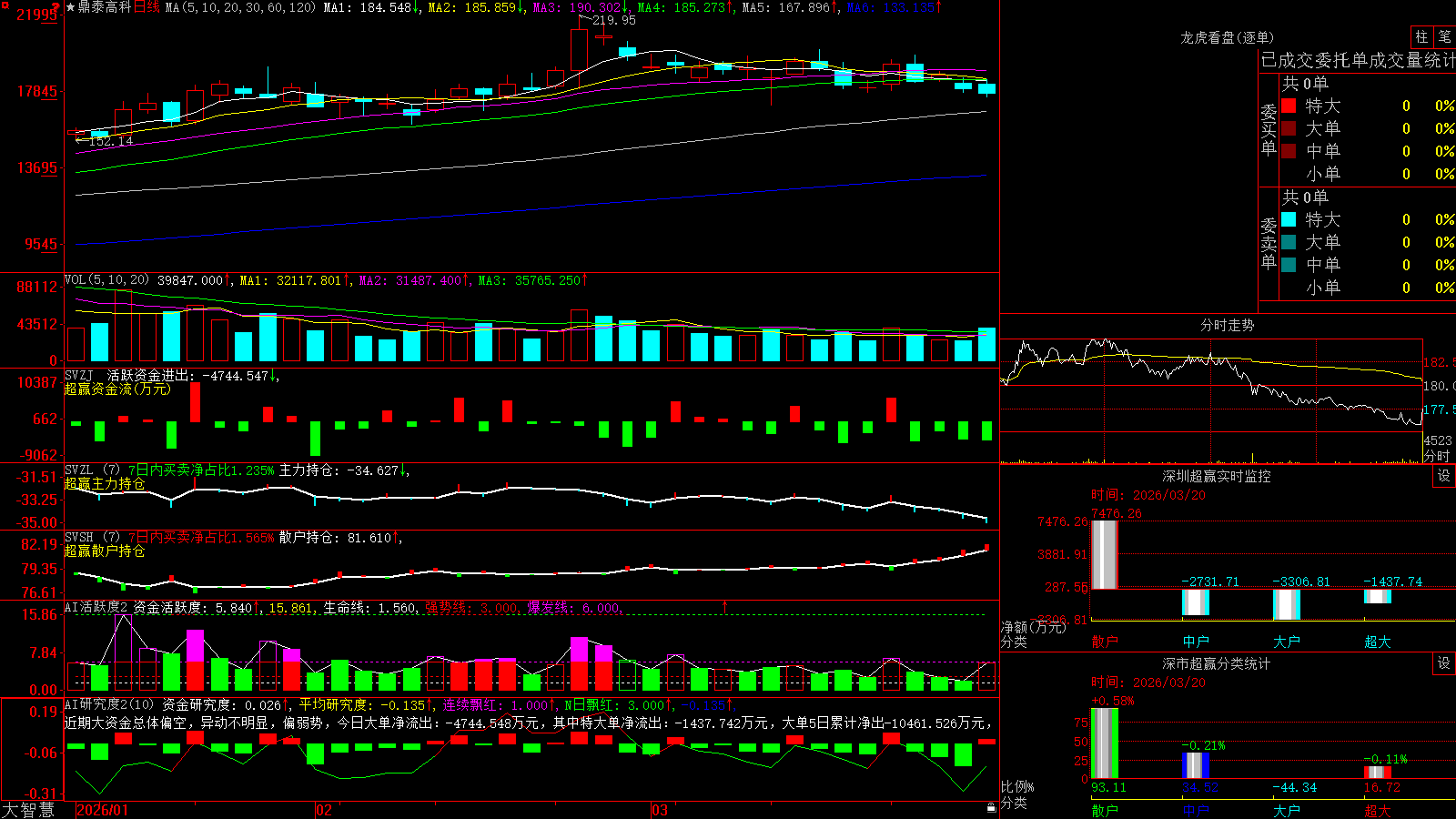Click the MA3: 190.302 value

point(577,7)
